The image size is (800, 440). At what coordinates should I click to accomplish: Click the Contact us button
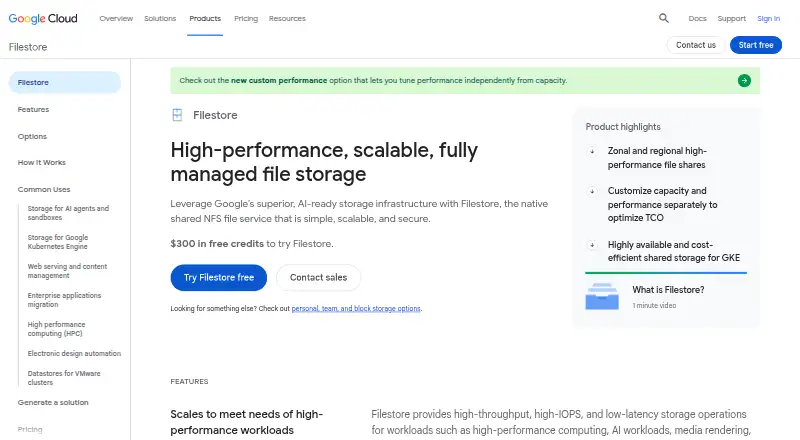696,45
